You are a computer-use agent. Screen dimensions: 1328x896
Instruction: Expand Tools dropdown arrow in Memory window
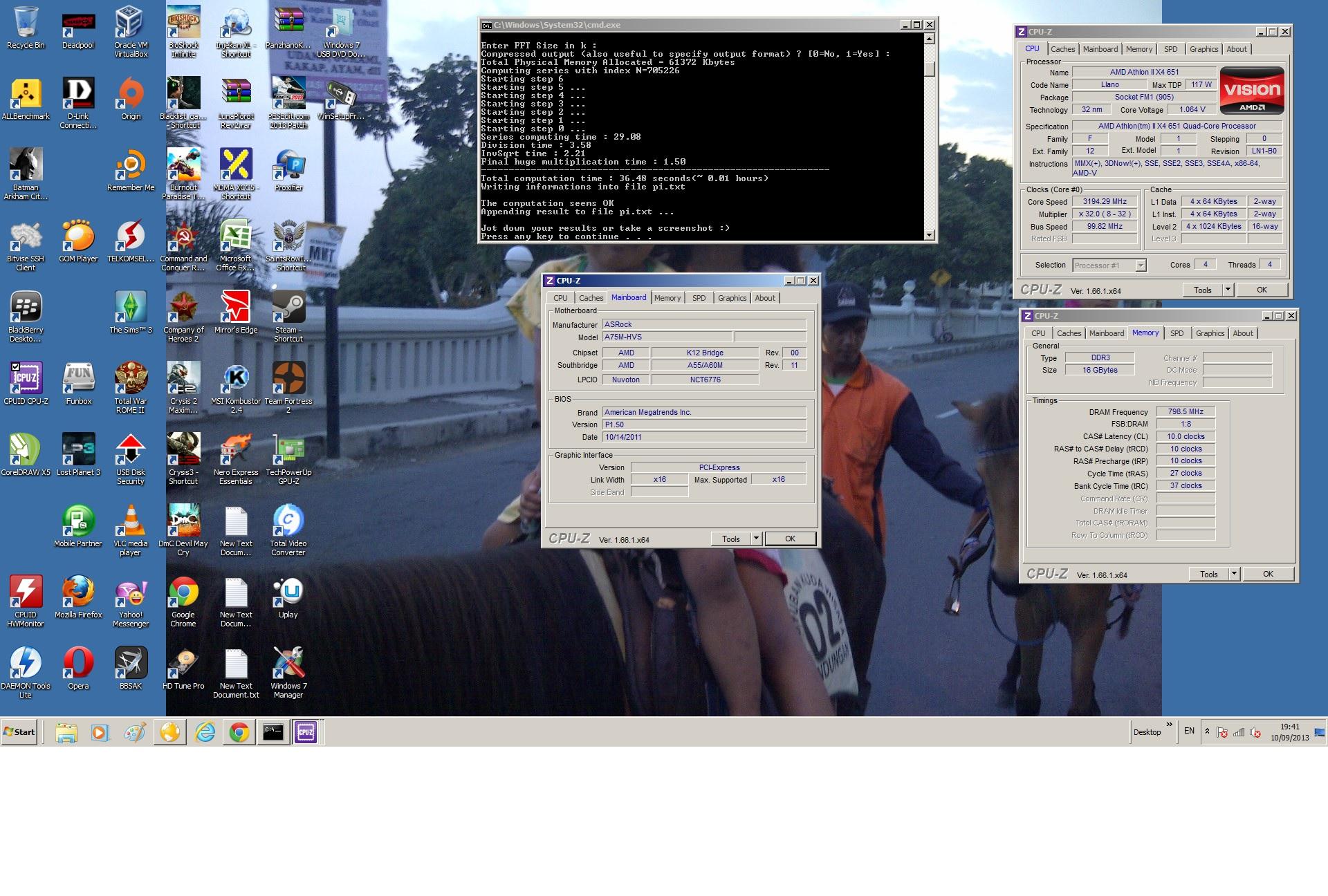pyautogui.click(x=1235, y=574)
